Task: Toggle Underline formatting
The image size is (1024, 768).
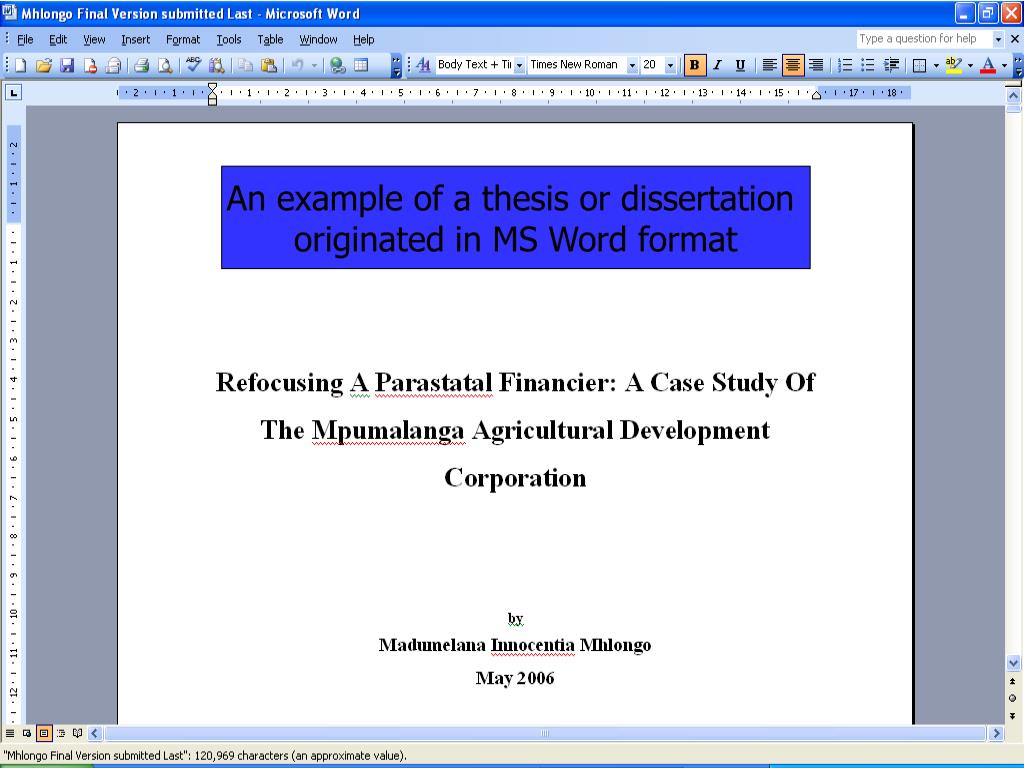Action: click(x=740, y=65)
